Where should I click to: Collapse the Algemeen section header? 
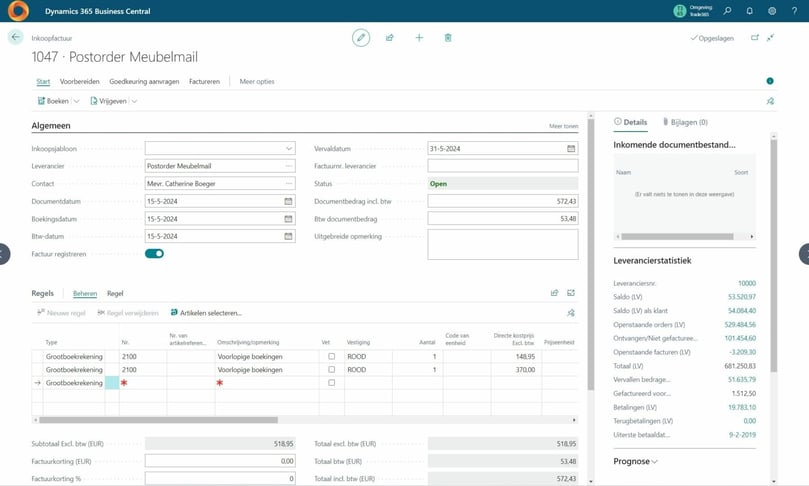[51, 125]
